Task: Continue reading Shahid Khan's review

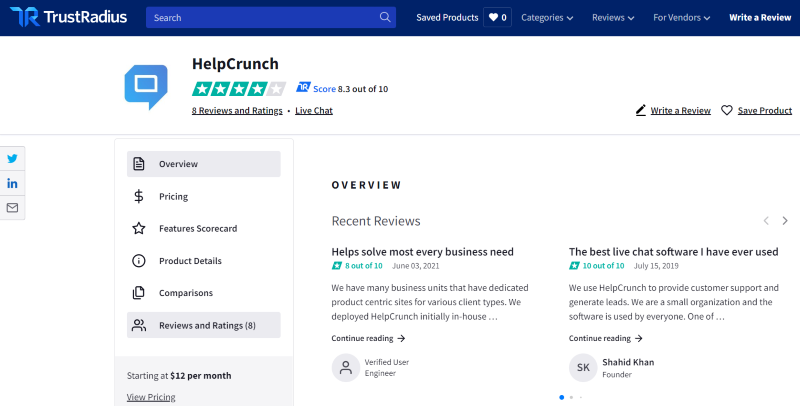Action: [606, 338]
